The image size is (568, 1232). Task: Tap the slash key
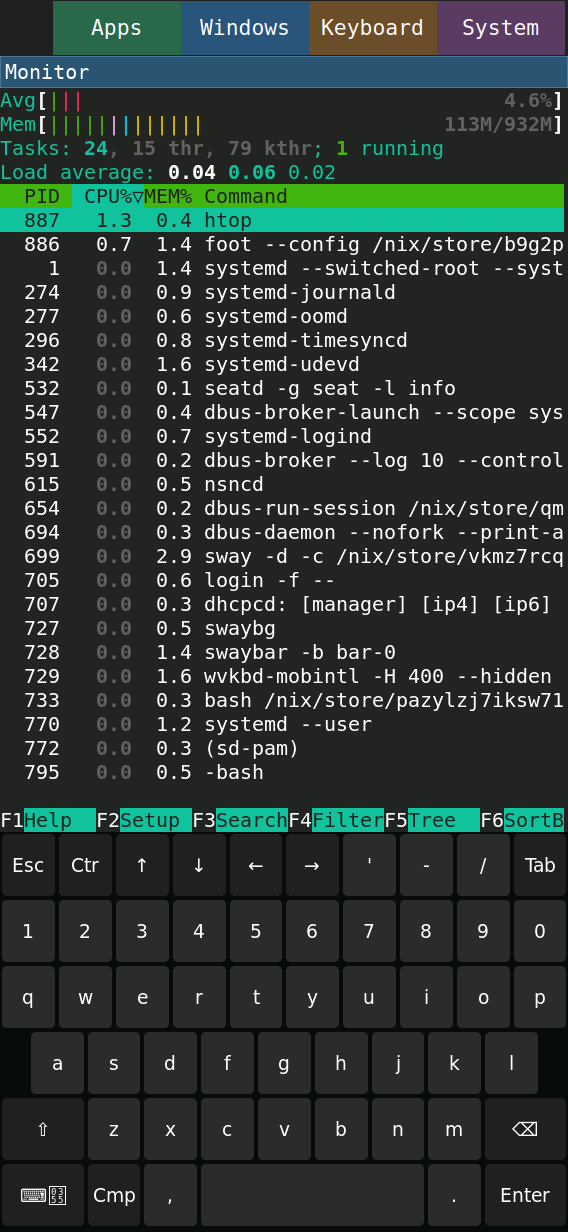[x=483, y=865]
